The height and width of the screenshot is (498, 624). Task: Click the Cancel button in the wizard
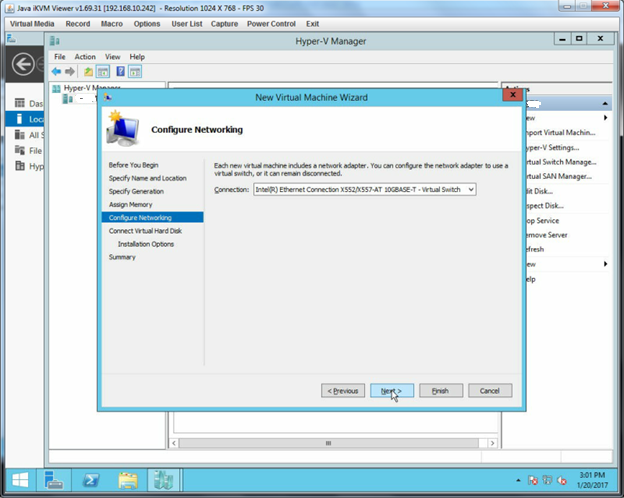[x=490, y=391]
